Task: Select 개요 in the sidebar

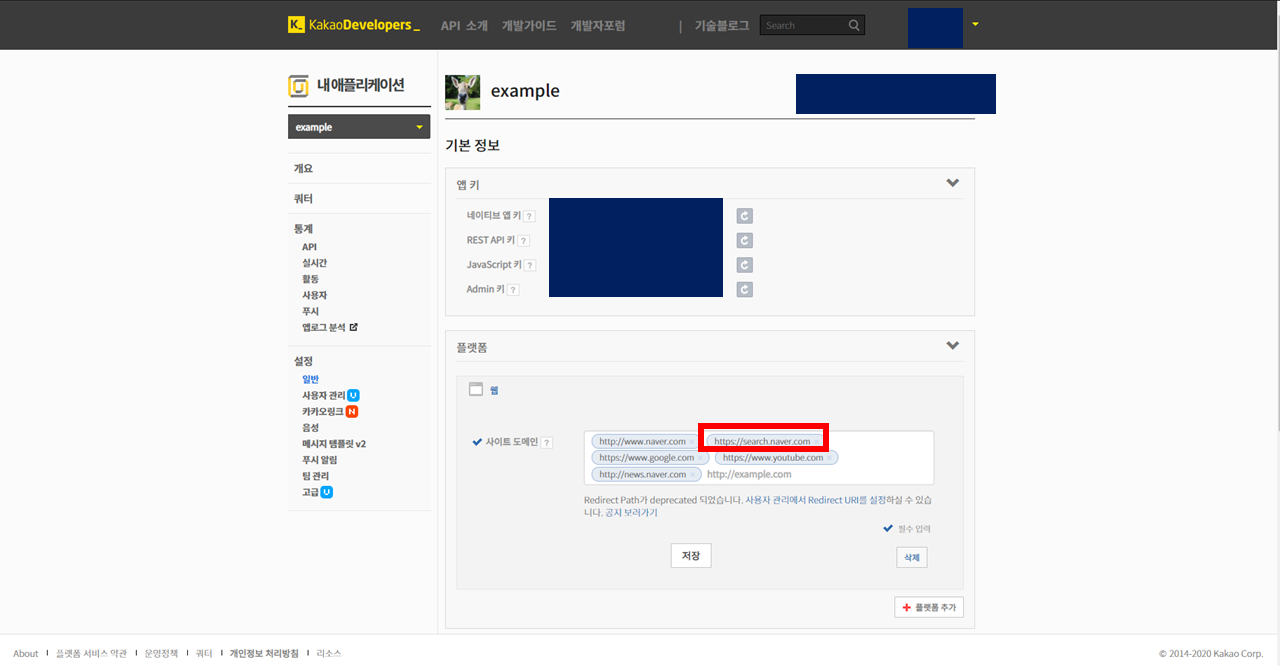Action: [x=303, y=169]
